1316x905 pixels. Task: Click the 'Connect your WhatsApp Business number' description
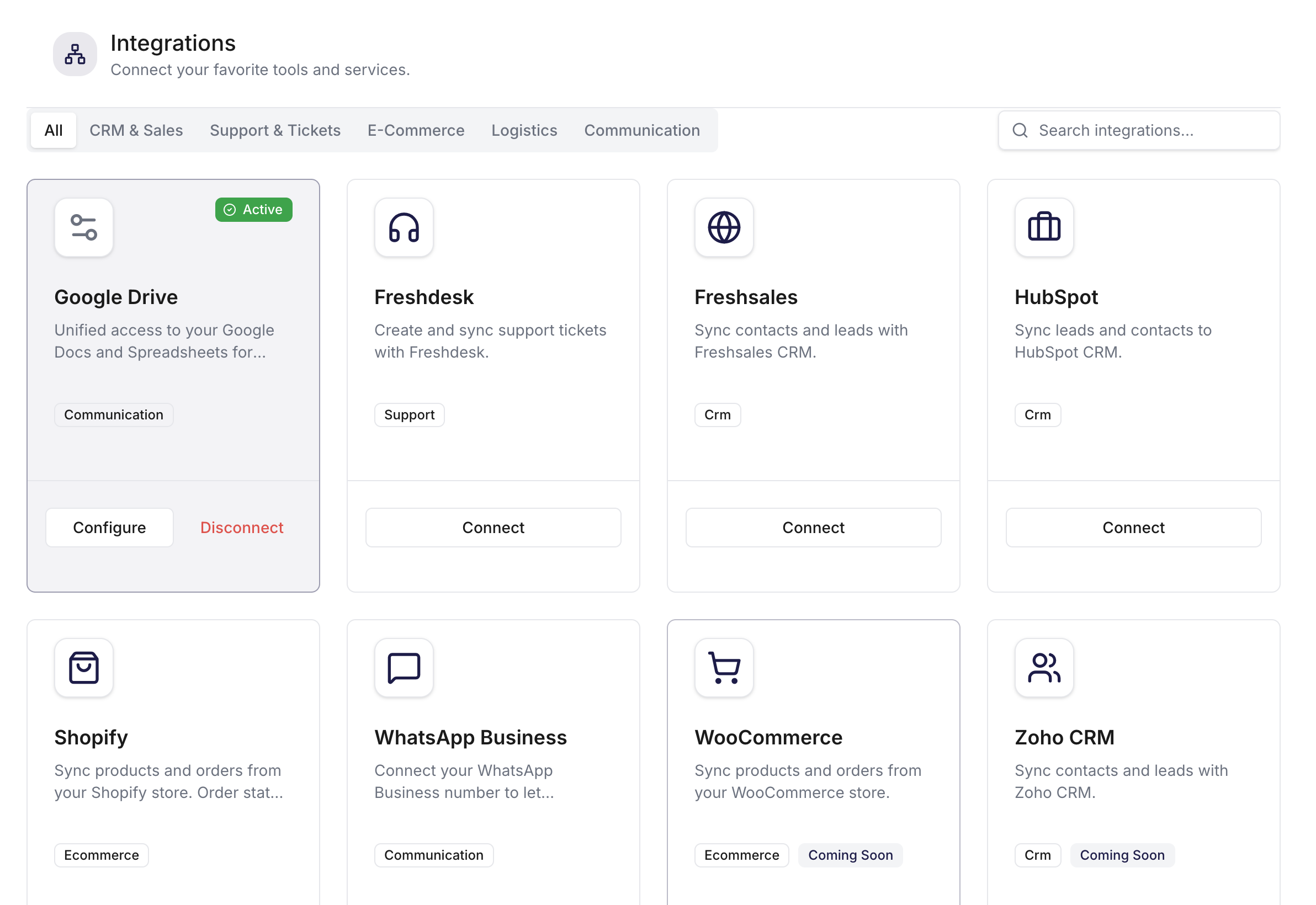pos(464,781)
